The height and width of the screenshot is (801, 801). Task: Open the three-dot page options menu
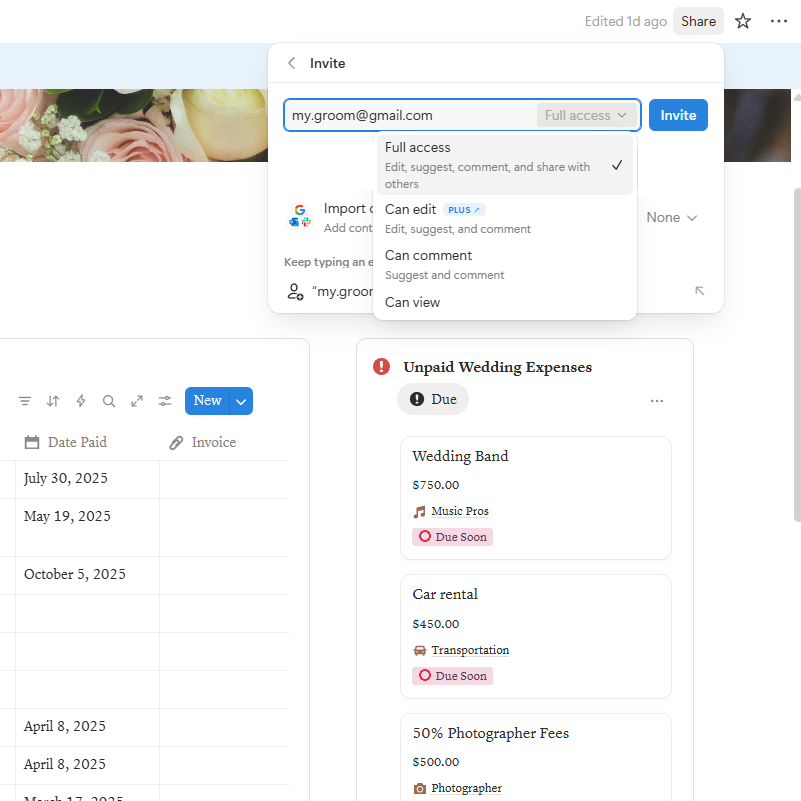coord(779,21)
